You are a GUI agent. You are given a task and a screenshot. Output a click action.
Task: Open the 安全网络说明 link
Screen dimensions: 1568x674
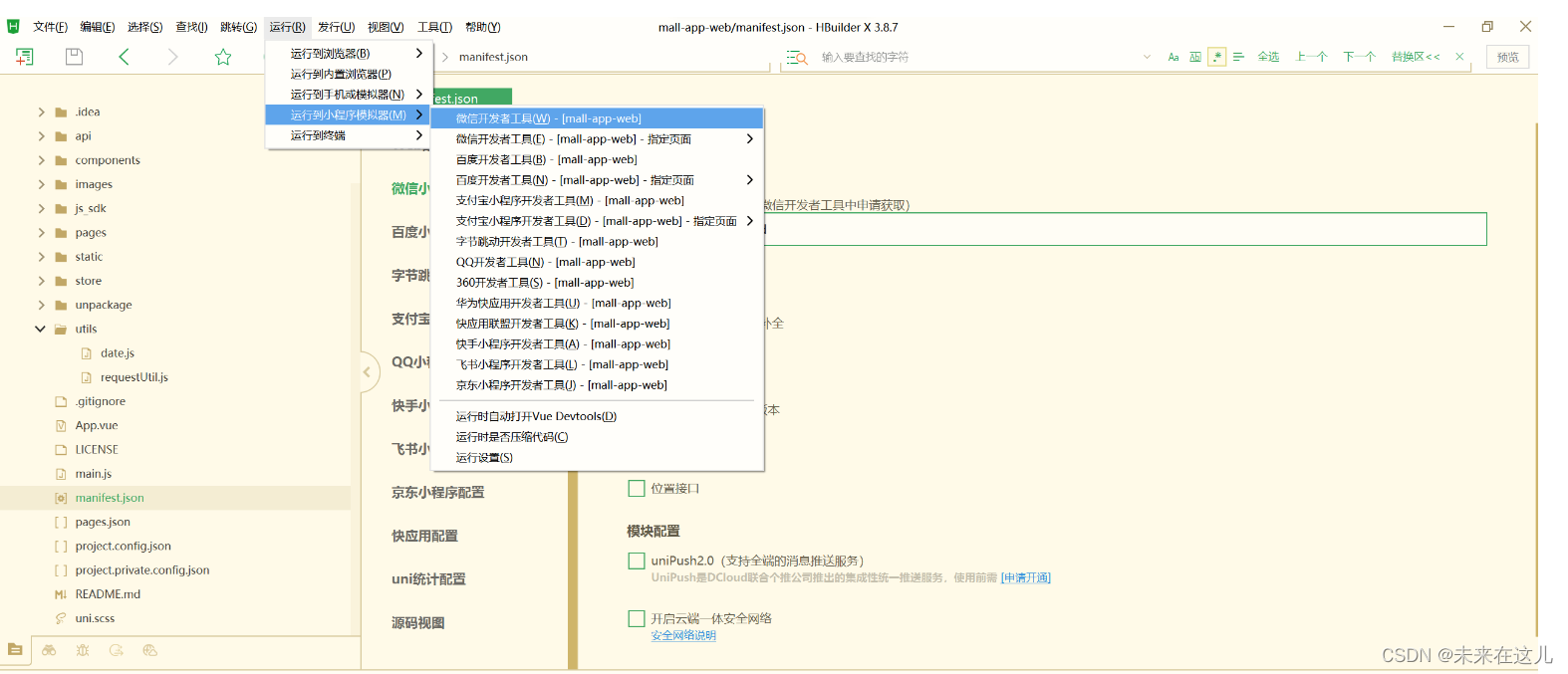click(x=683, y=635)
